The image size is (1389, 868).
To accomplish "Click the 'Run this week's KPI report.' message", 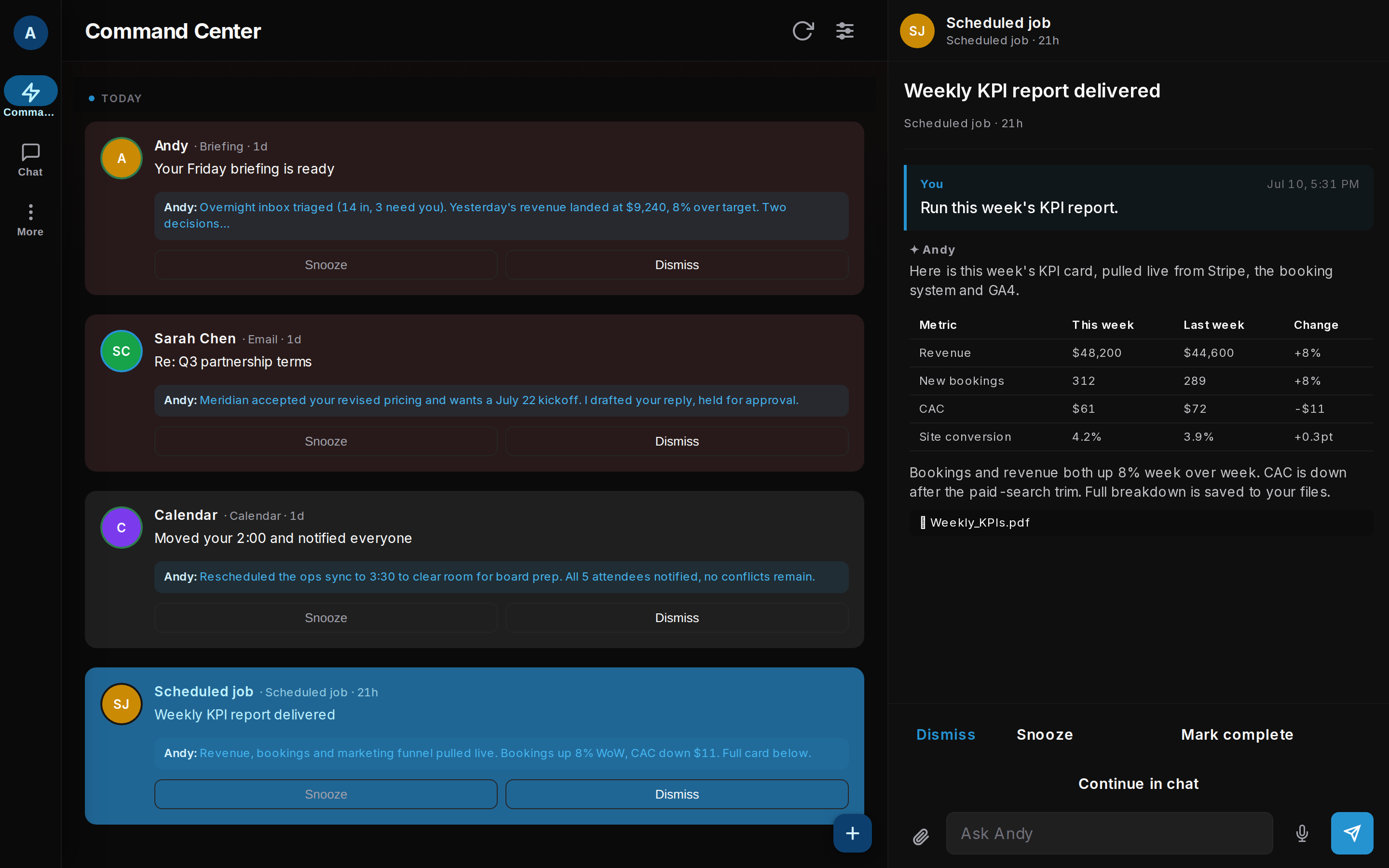I will pos(1019,208).
